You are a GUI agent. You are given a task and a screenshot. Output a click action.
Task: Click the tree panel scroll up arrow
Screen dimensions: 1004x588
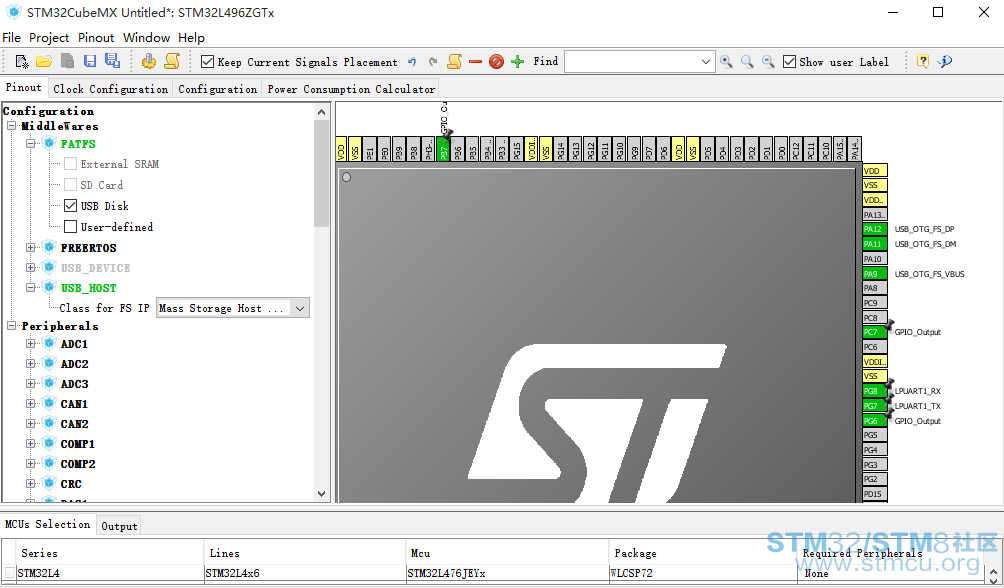tap(321, 112)
